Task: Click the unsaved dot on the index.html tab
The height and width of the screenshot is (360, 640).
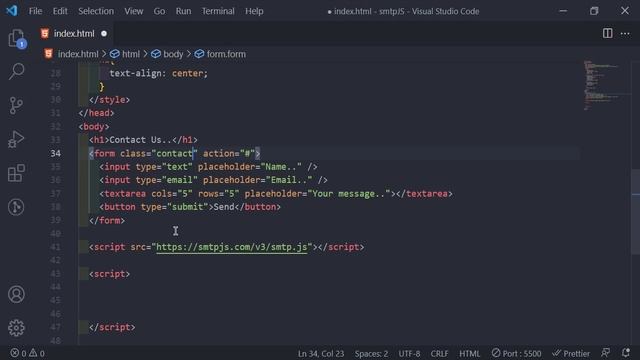Action: [104, 33]
